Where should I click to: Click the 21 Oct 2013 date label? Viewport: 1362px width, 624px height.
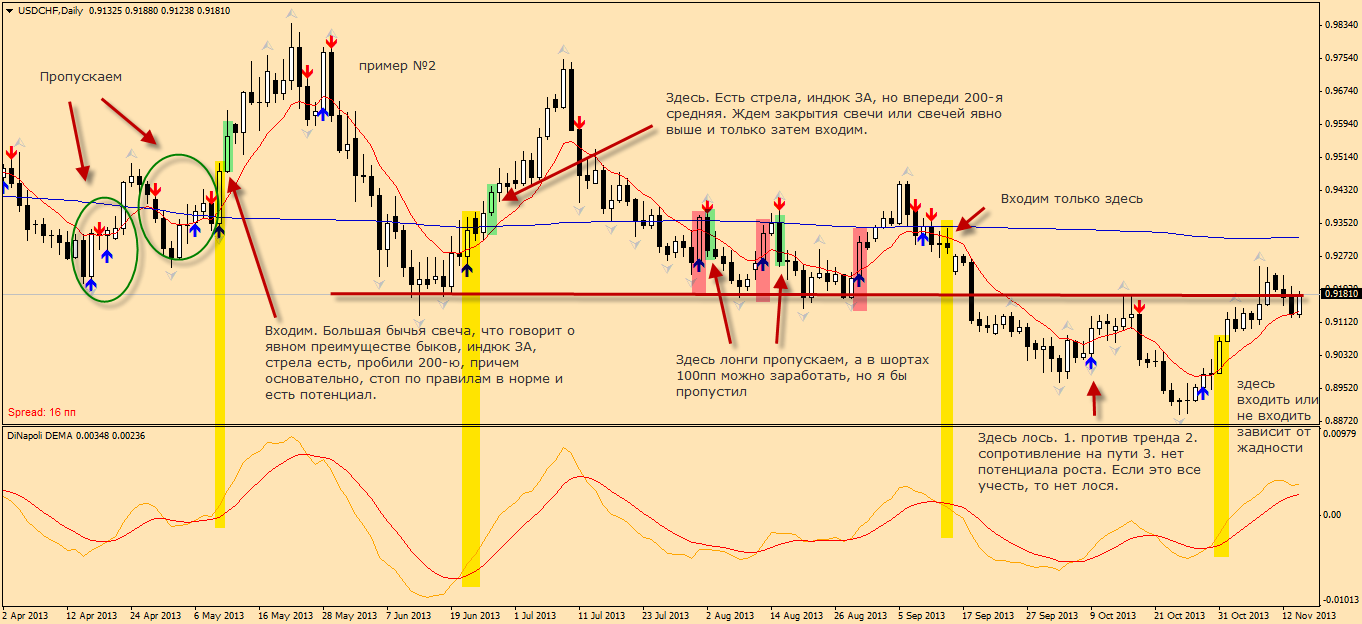point(1181,616)
